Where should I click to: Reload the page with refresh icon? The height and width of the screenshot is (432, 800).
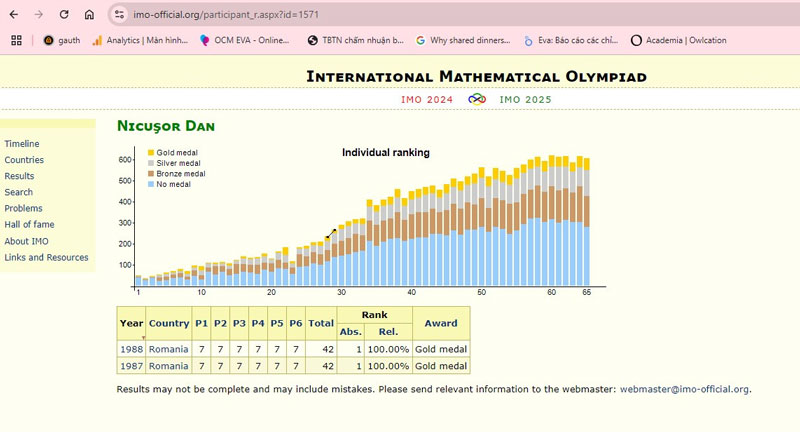coord(64,14)
